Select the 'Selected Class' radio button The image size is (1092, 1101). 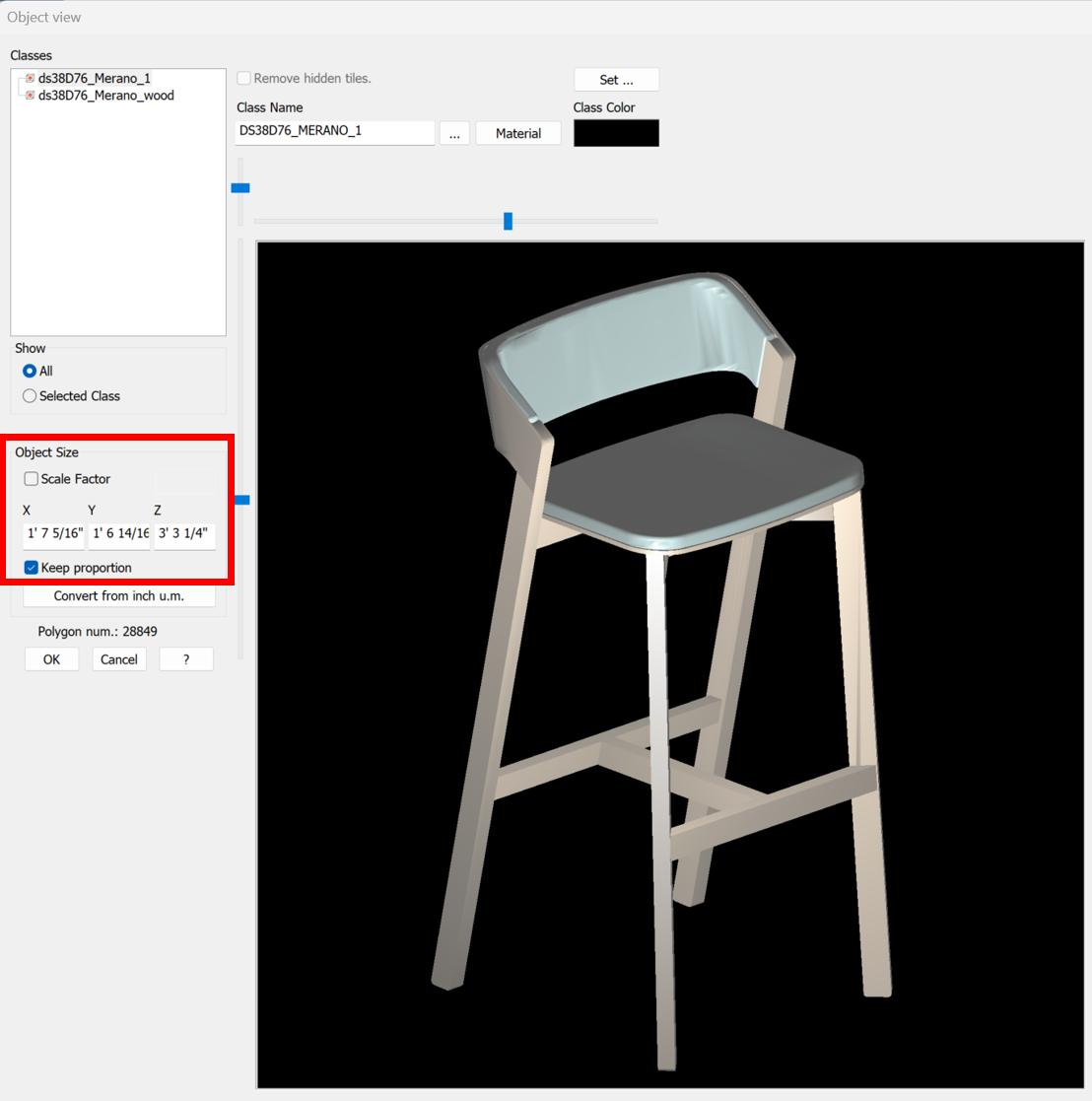(x=30, y=395)
